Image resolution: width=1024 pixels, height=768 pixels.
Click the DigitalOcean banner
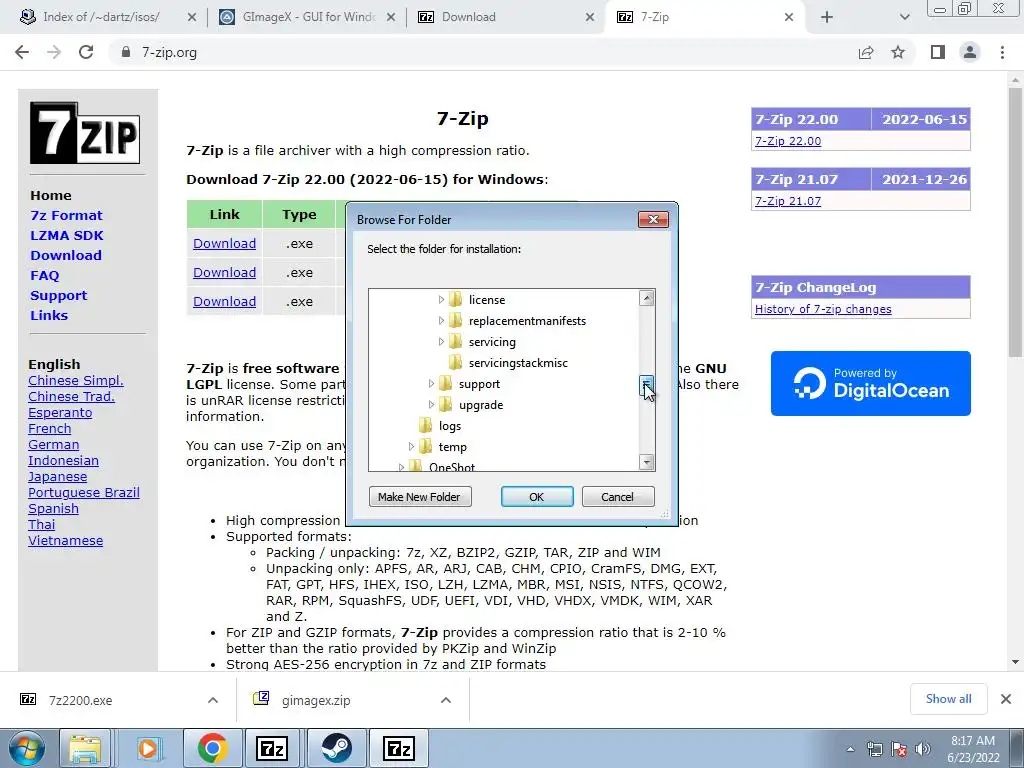[x=871, y=383]
